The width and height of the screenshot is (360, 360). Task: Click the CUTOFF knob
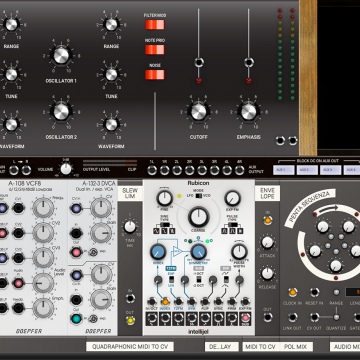tap(199, 111)
